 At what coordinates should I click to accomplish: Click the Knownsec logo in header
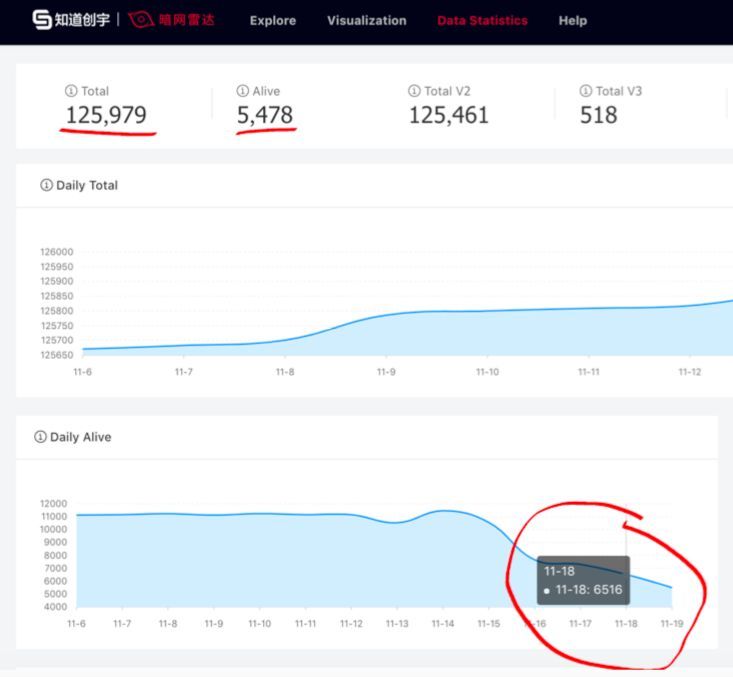70,20
